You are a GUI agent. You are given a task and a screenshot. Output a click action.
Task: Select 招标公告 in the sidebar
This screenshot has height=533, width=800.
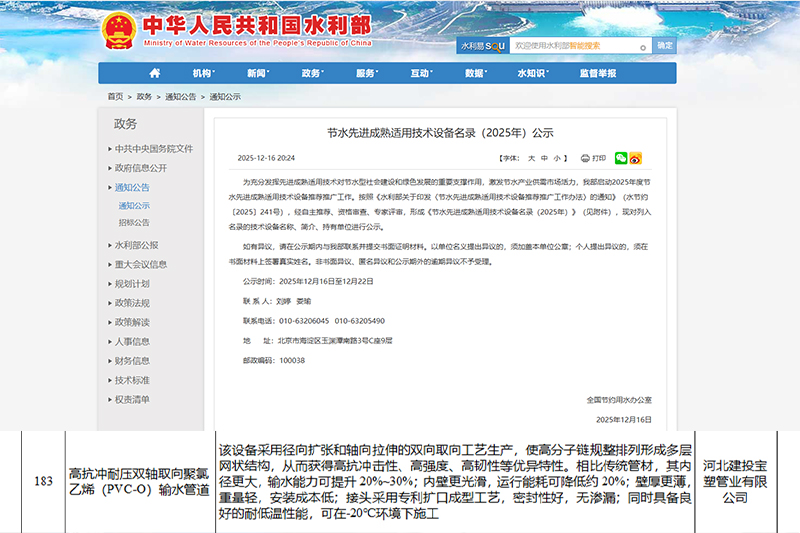click(x=134, y=223)
